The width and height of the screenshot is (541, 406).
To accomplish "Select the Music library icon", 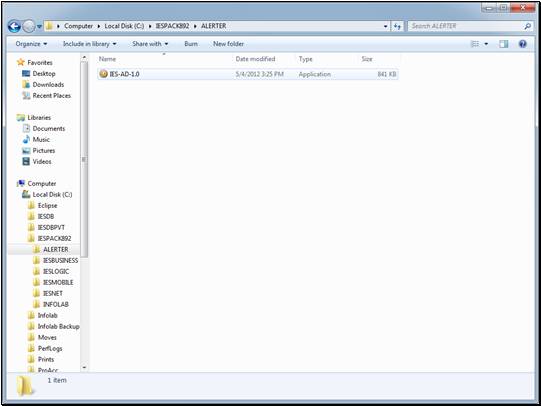I will click(x=26, y=139).
